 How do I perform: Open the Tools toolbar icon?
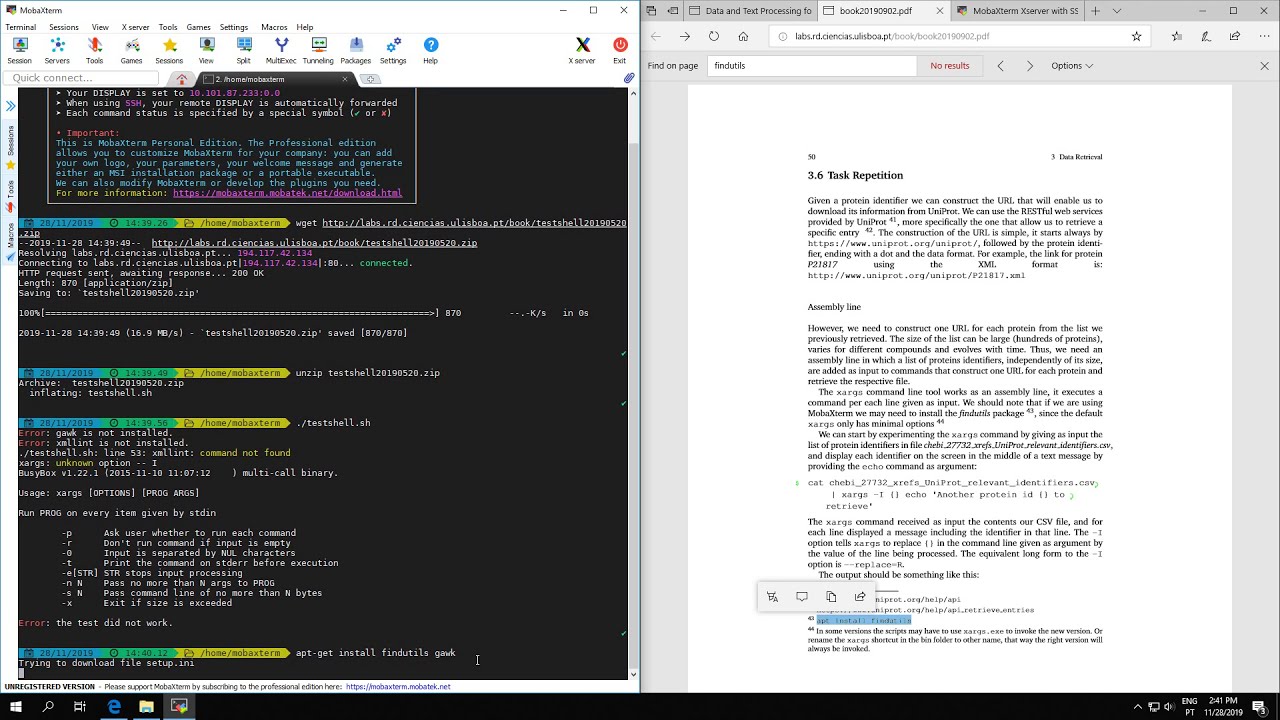point(94,51)
